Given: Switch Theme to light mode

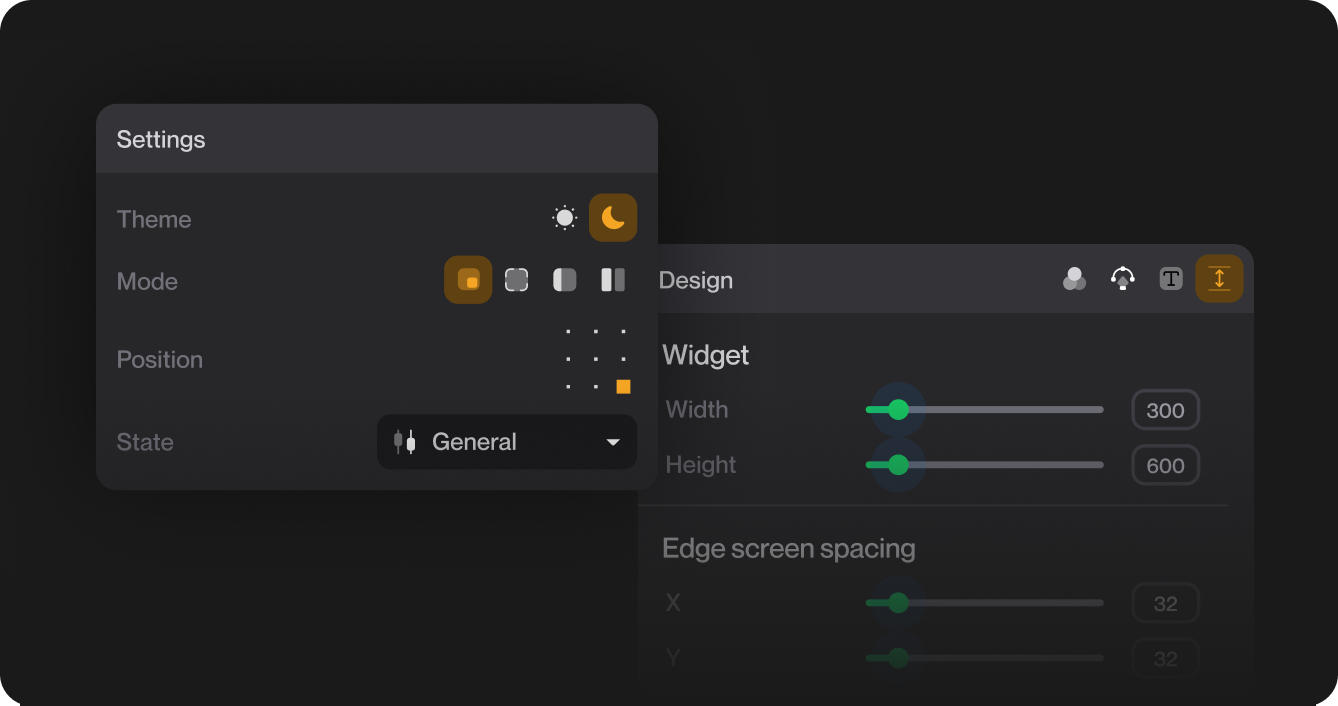Looking at the screenshot, I should (x=564, y=217).
